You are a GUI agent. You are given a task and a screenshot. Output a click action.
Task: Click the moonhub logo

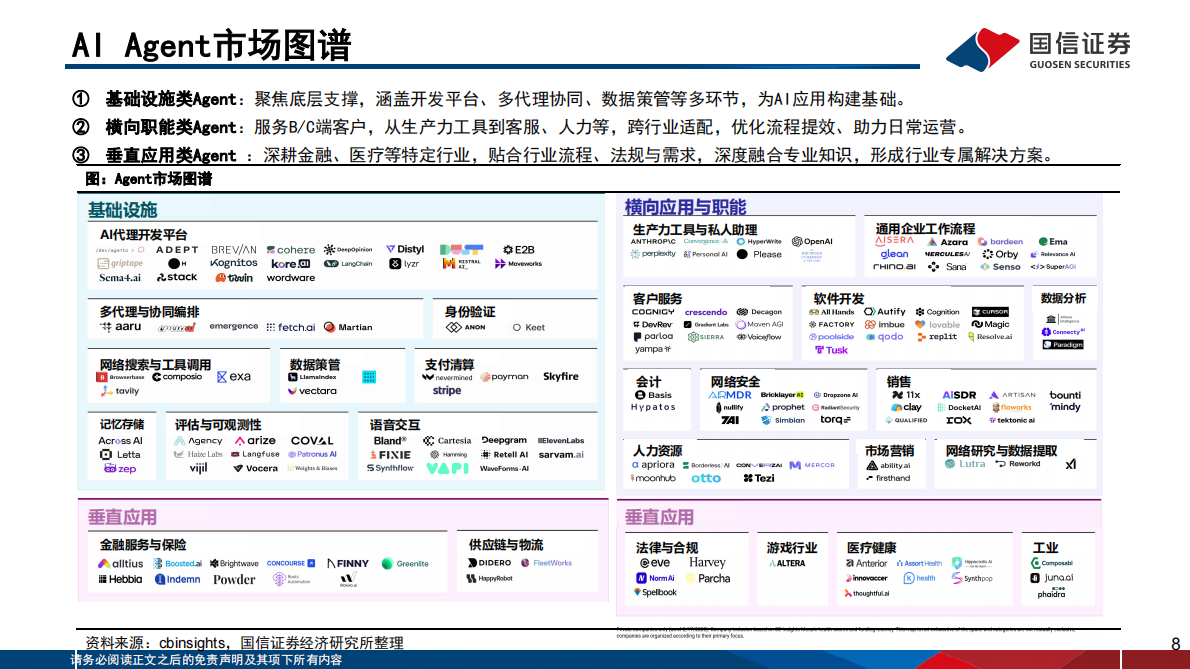pyautogui.click(x=653, y=479)
